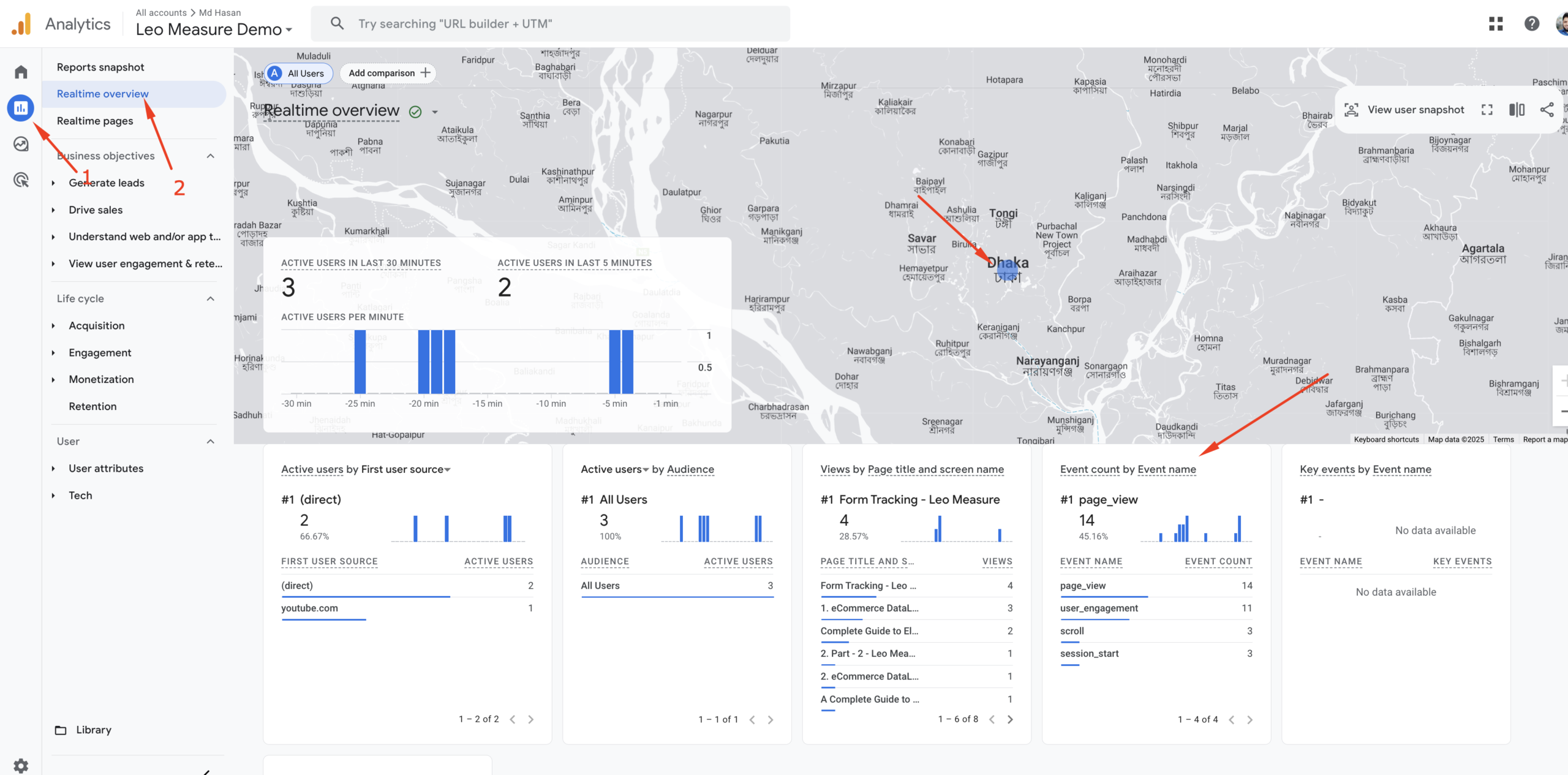Open Realtime pages

95,121
